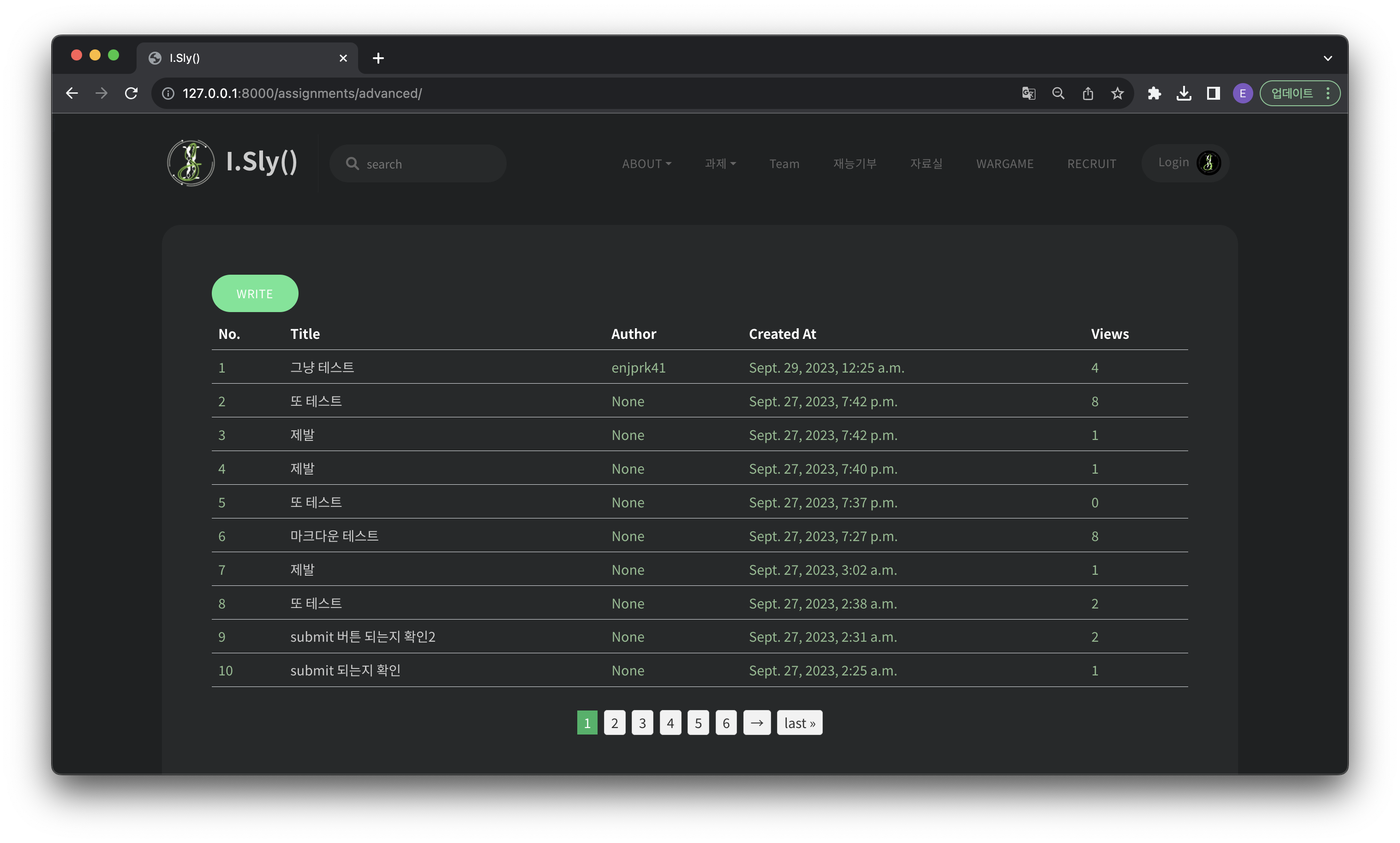Viewport: 1400px width, 843px height.
Task: Open the browser downloads icon
Action: (1184, 93)
